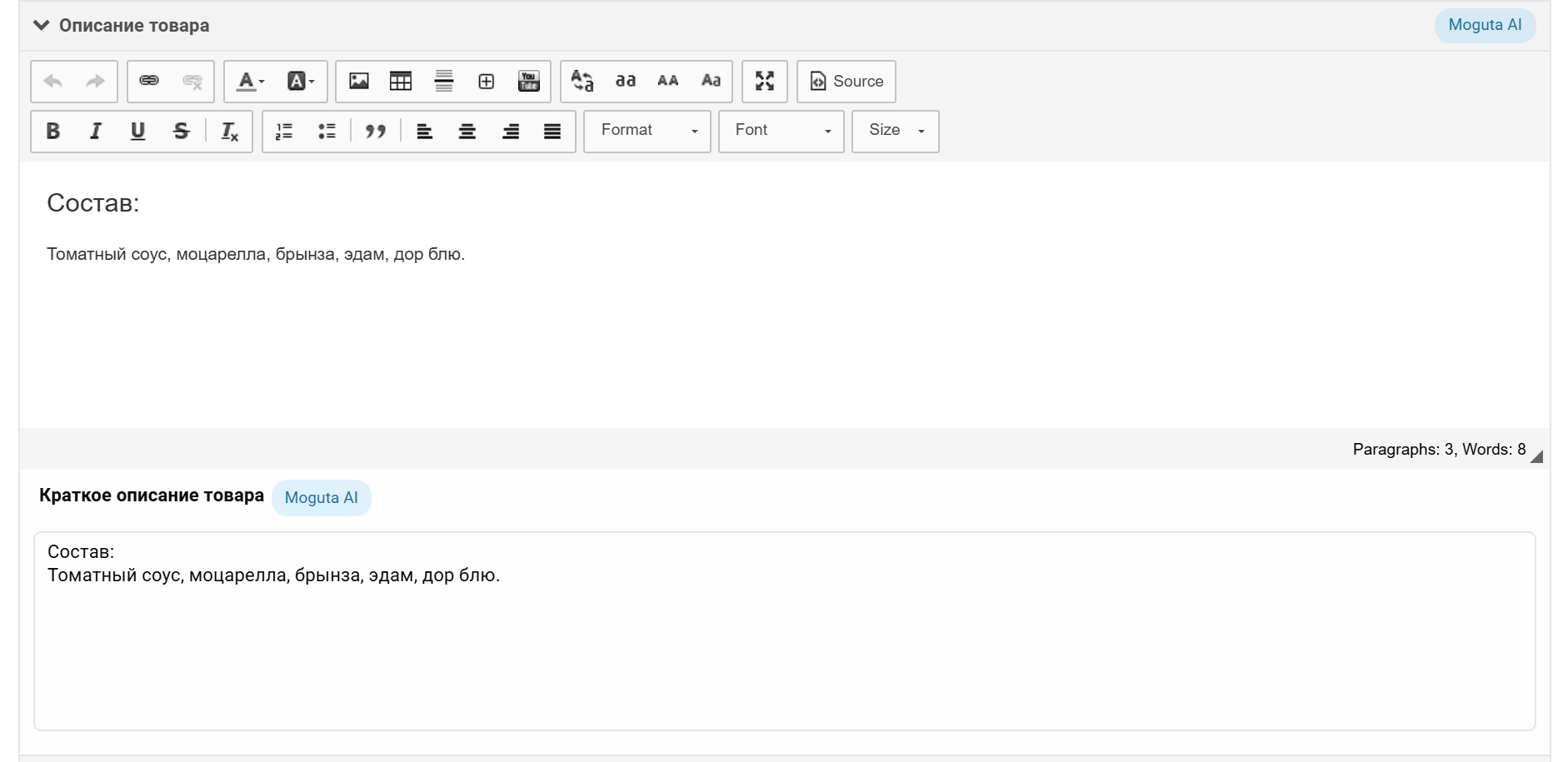Screen dimensions: 1568x762
Task: Insert a table into the description
Action: [x=401, y=81]
